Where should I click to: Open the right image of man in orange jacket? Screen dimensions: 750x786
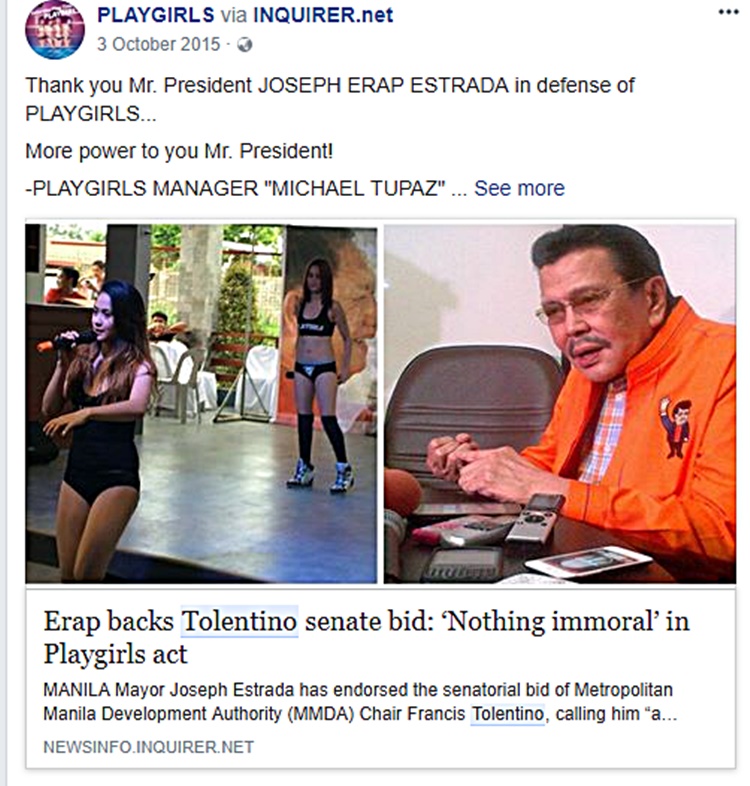[560, 404]
